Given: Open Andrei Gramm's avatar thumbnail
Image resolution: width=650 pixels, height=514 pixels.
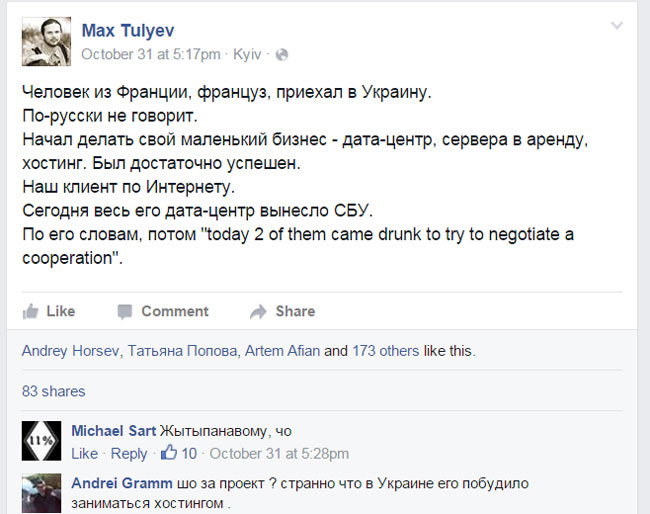Looking at the screenshot, I should pyautogui.click(x=42, y=493).
